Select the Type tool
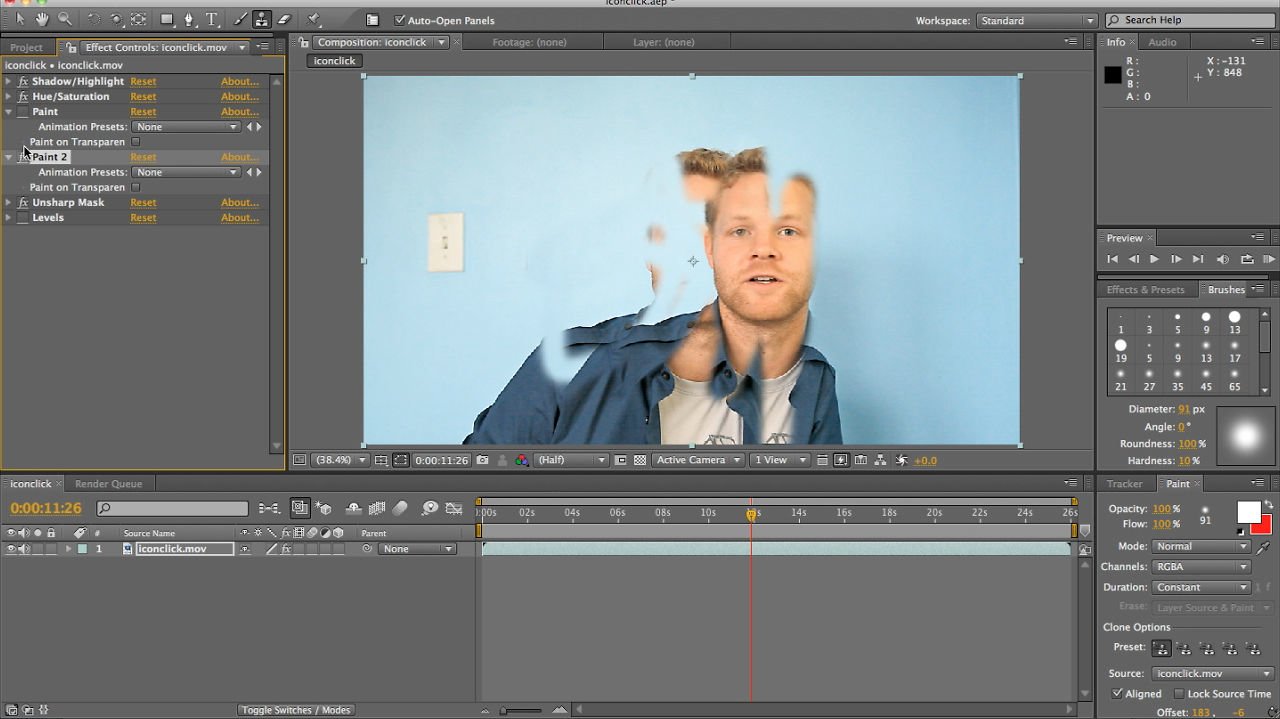The height and width of the screenshot is (719, 1280). pyautogui.click(x=212, y=19)
